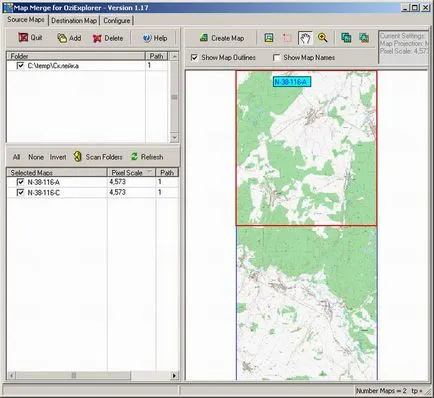Click the Delete folder button
Image resolution: width=434 pixels, height=398 pixels.
(108, 38)
